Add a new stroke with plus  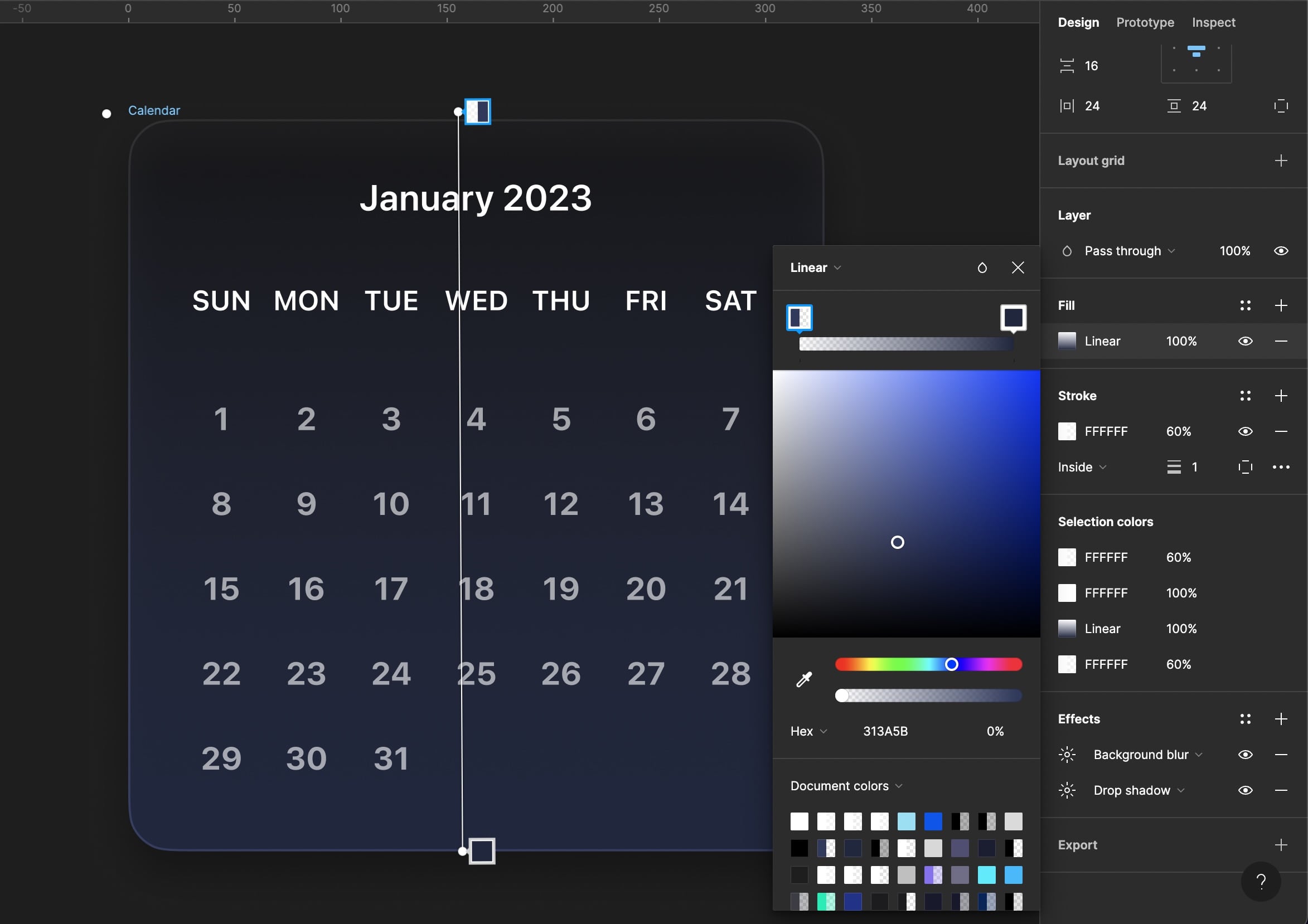(1280, 396)
